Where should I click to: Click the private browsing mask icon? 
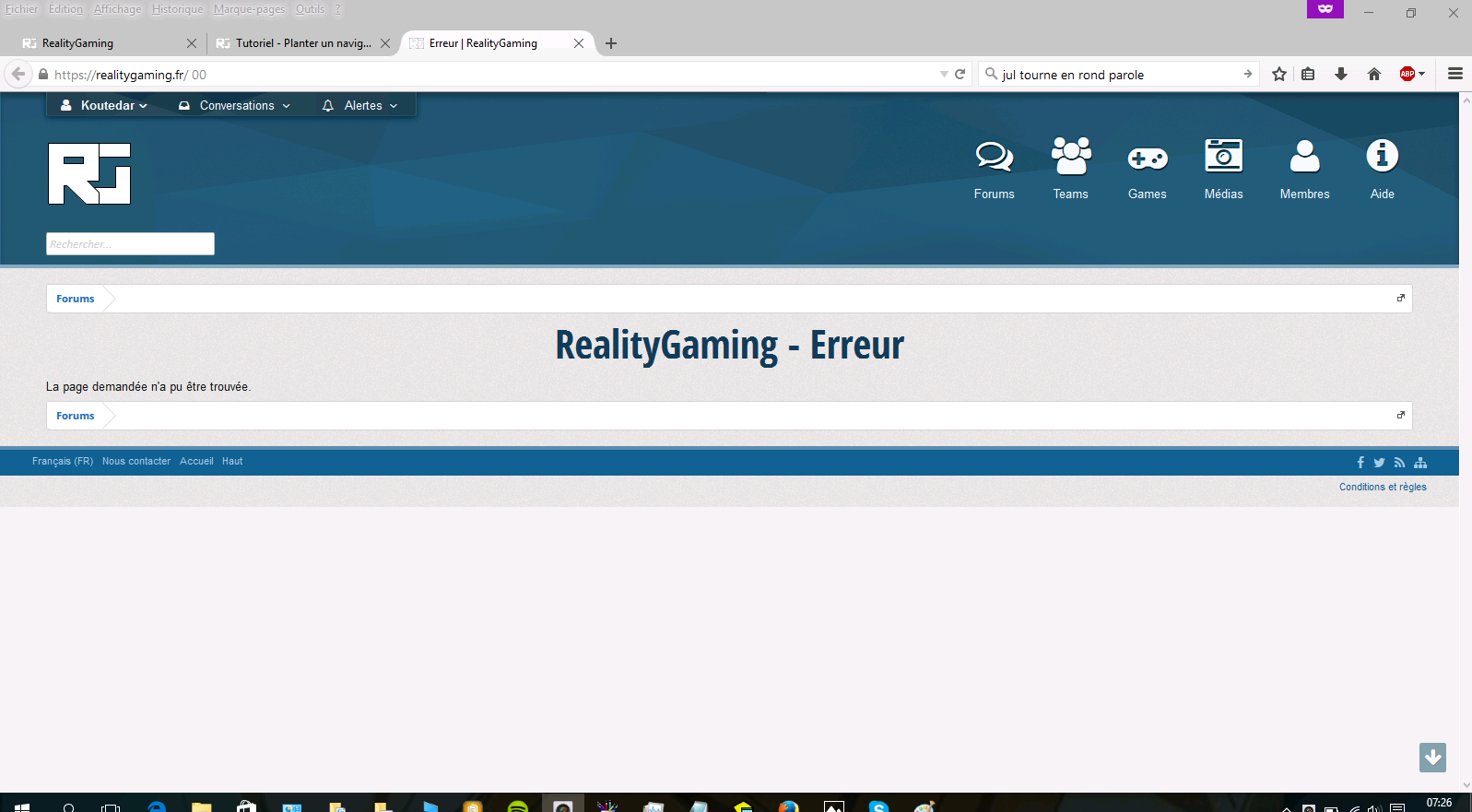1325,8
